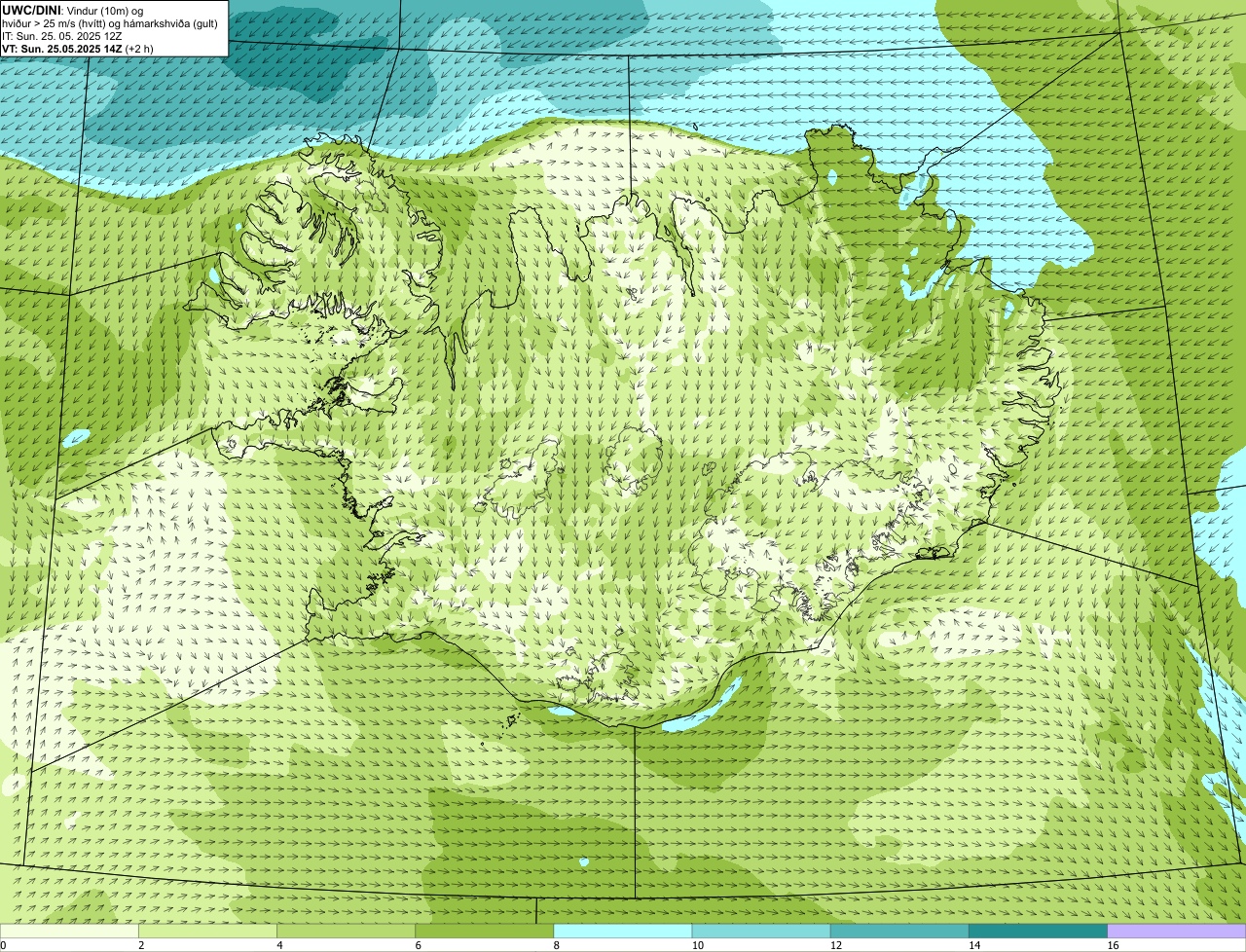
Task: Click the scale label '4'
Action: [x=279, y=945]
